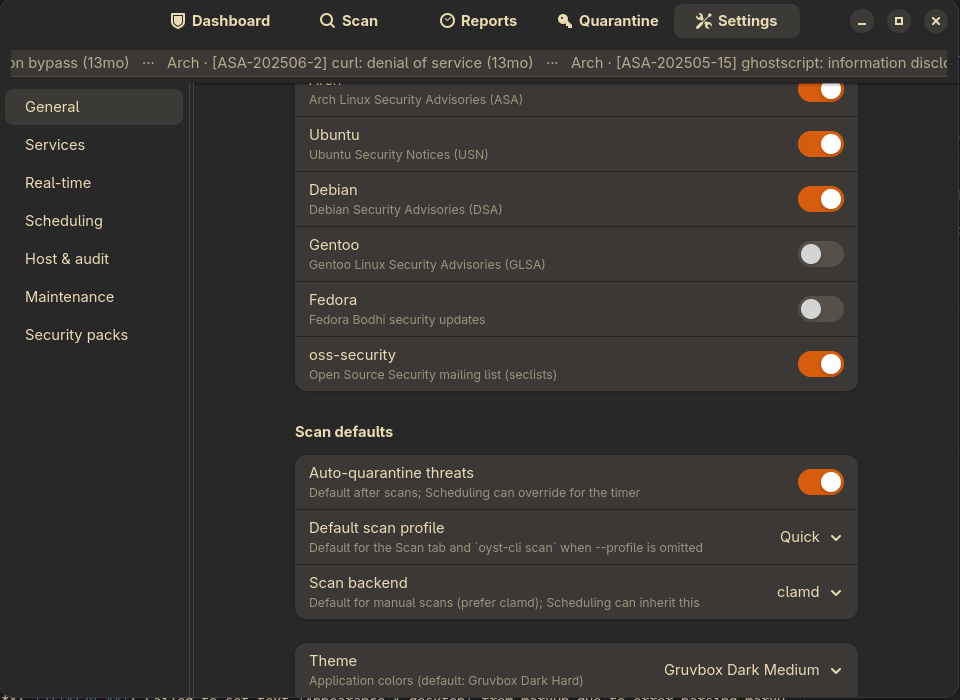The width and height of the screenshot is (960, 700).
Task: Open the ASA-202506-2 curl advisory ticker item
Action: pyautogui.click(x=350, y=62)
